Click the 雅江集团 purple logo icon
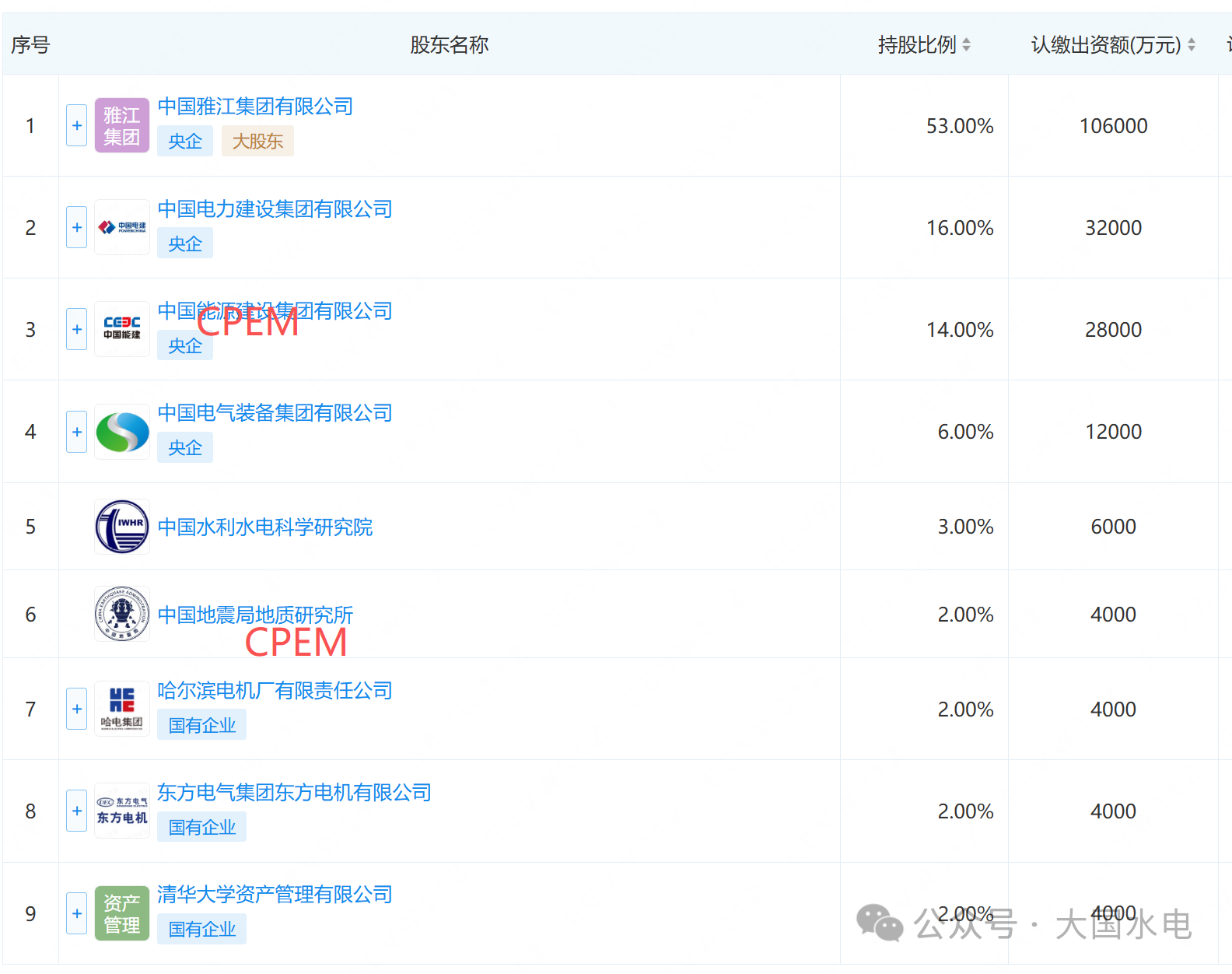1232x974 pixels. click(x=121, y=125)
